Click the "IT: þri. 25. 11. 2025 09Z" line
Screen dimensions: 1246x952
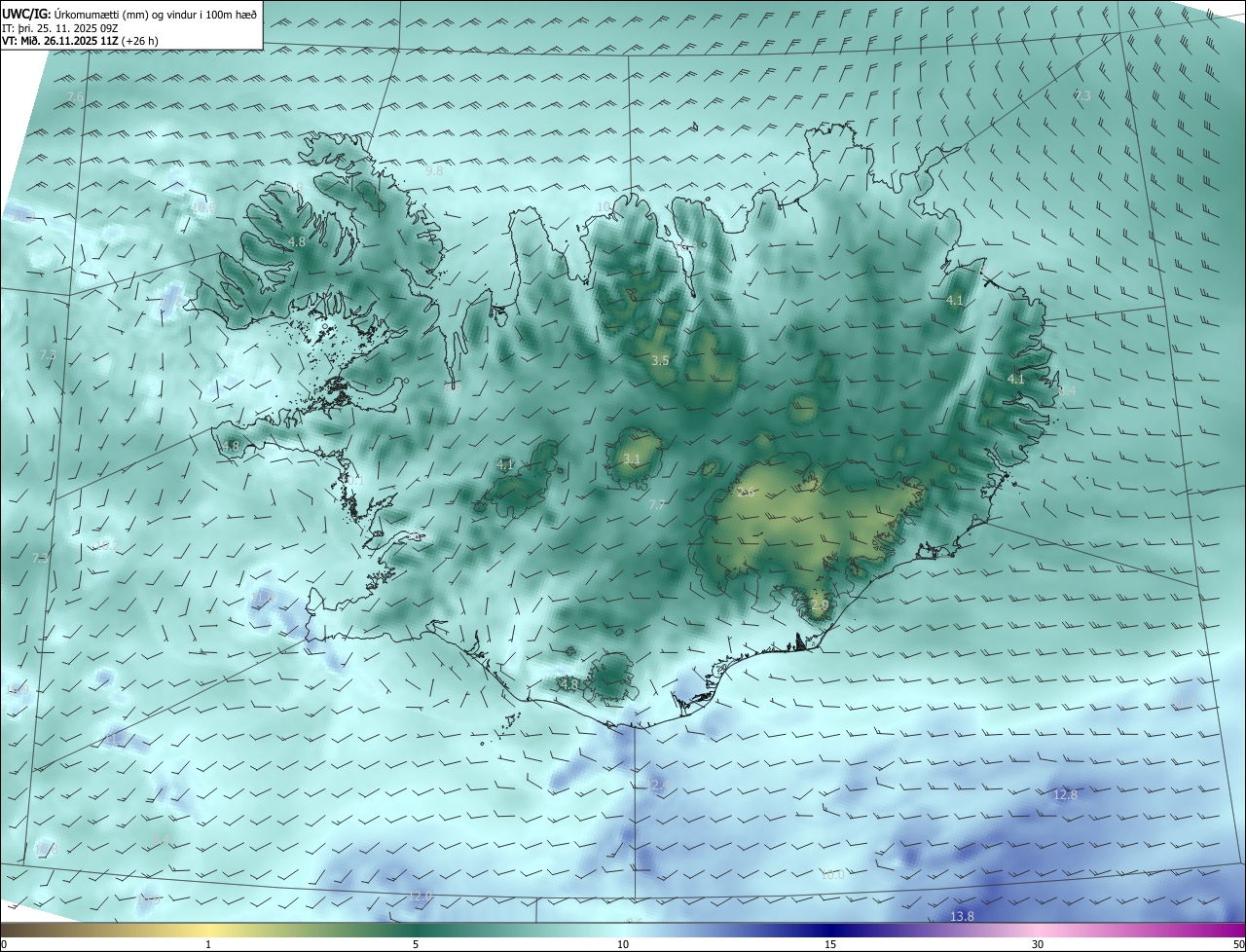tap(60, 28)
